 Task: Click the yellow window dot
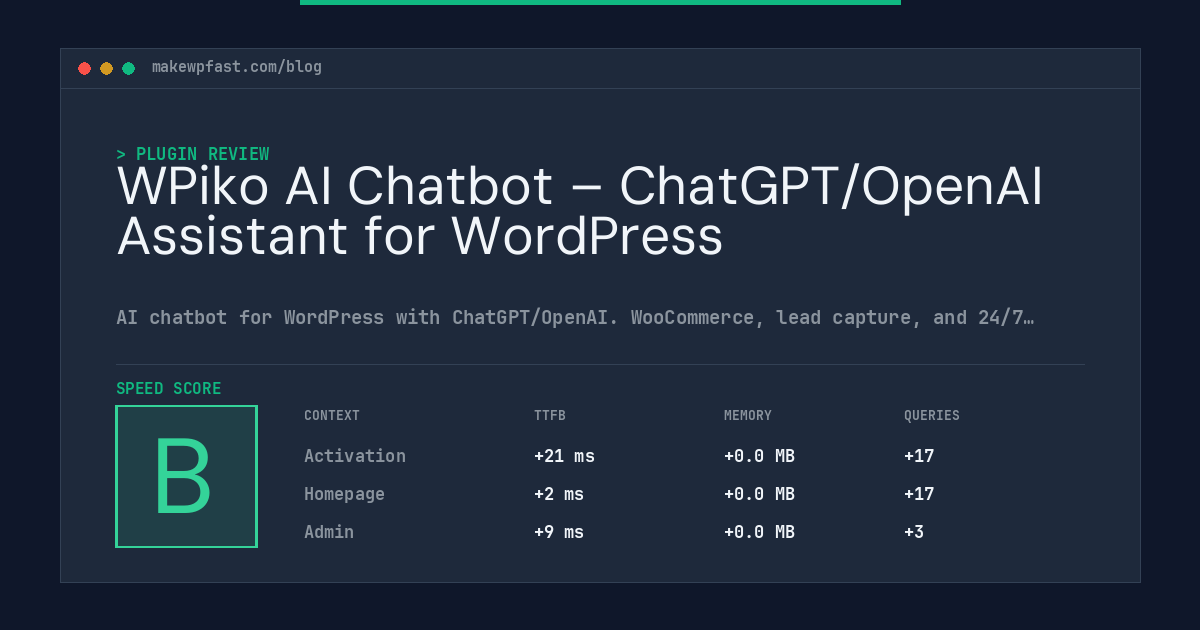tap(106, 68)
